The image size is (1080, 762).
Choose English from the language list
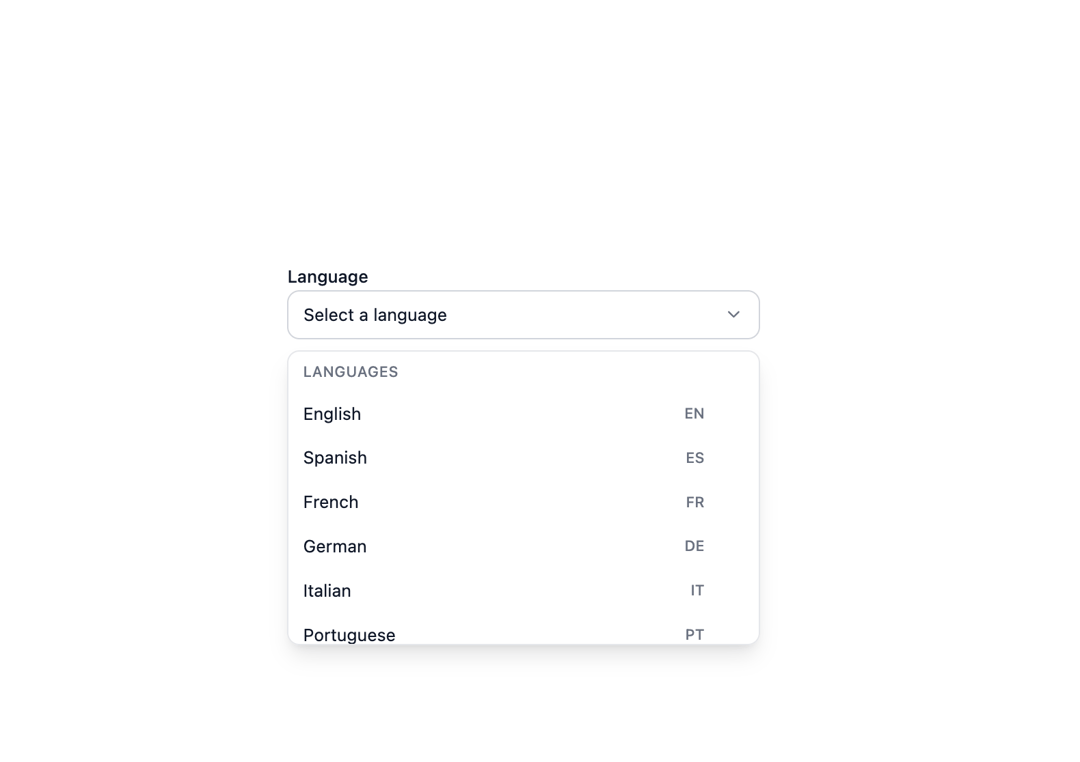tap(523, 414)
